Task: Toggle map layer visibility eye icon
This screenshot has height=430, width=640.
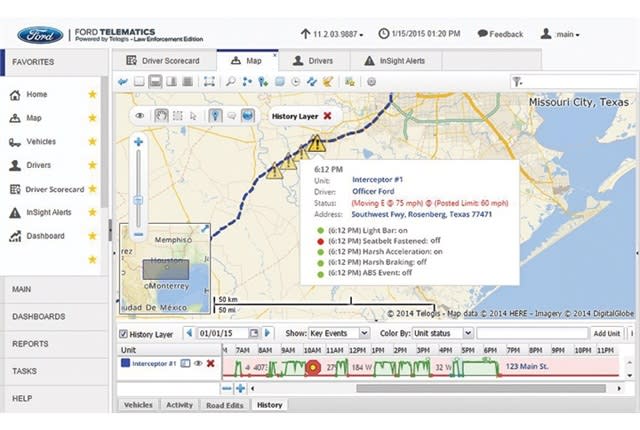Action: click(x=142, y=115)
